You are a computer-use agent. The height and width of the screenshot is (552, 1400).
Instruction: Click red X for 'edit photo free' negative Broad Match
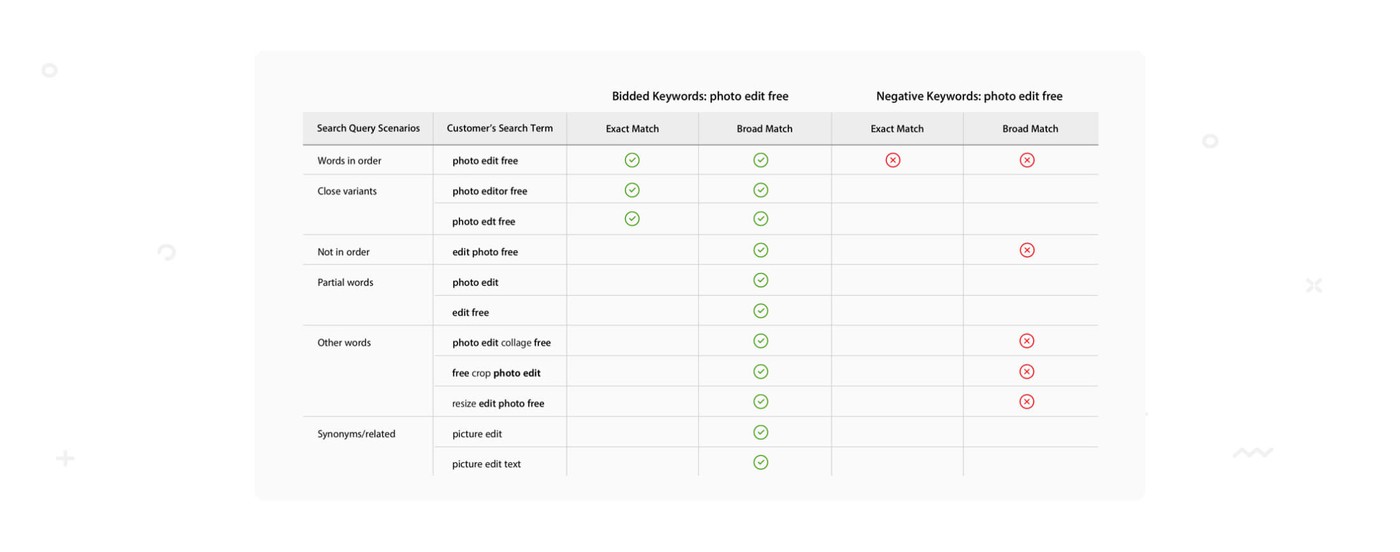(1027, 250)
